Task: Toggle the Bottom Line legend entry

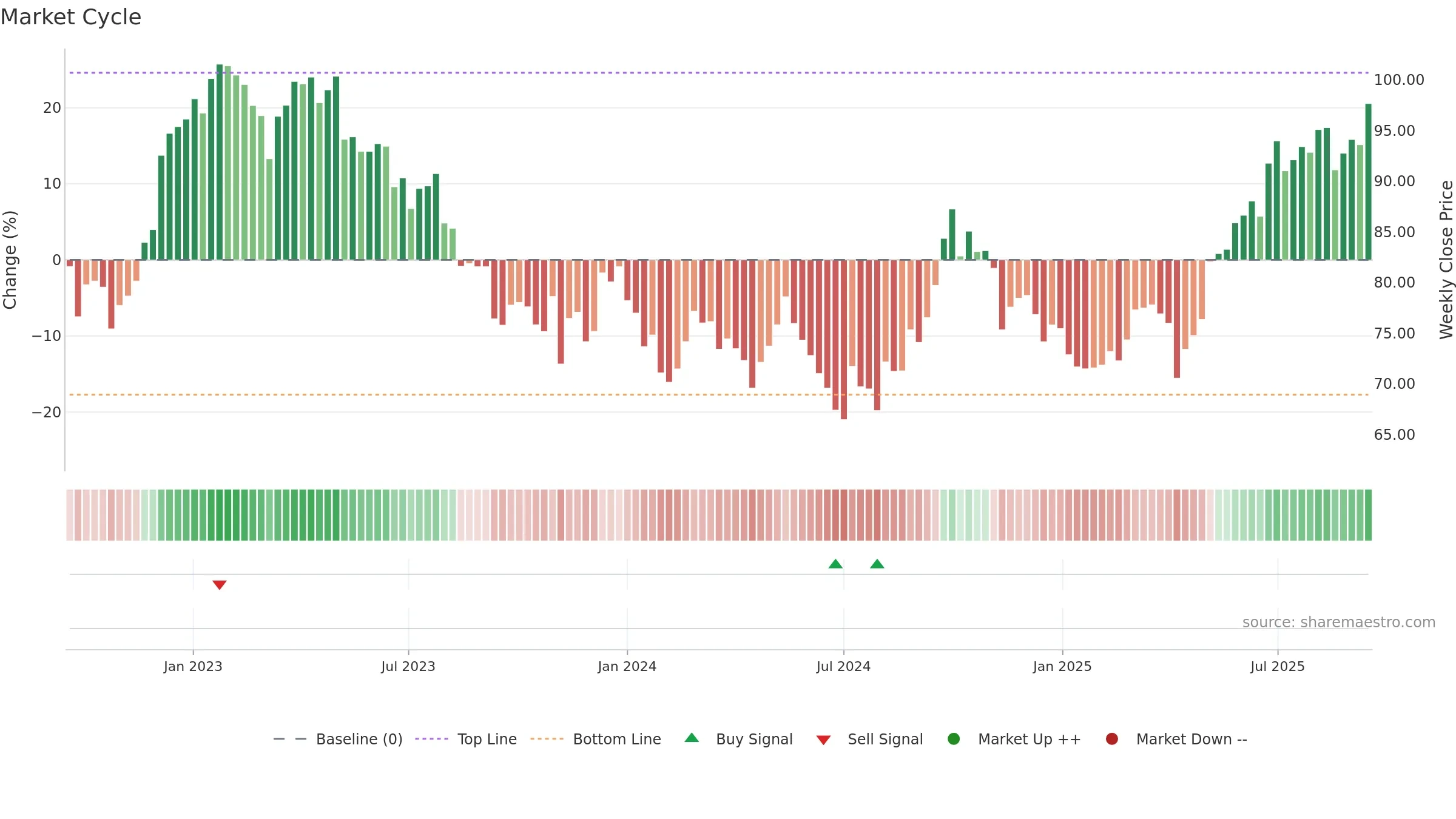Action: coord(596,739)
